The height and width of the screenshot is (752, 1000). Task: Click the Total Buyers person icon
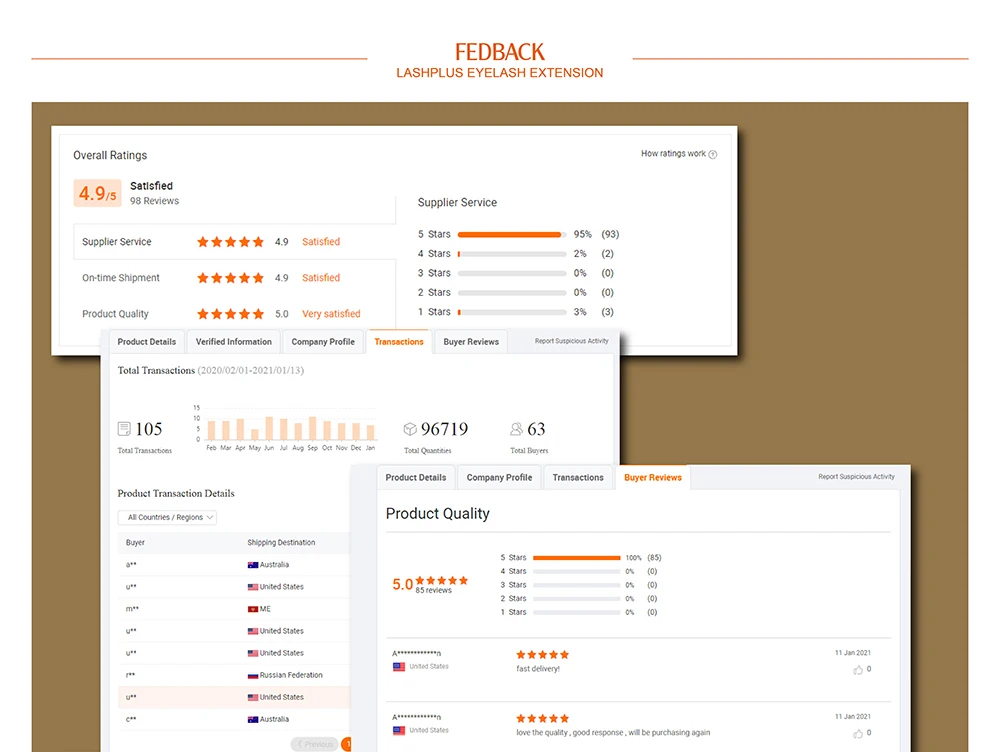(517, 429)
